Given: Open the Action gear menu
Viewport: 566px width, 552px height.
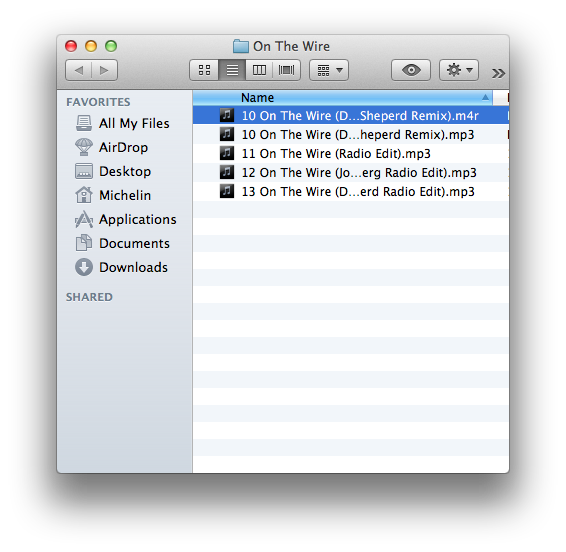Looking at the screenshot, I should point(459,70).
